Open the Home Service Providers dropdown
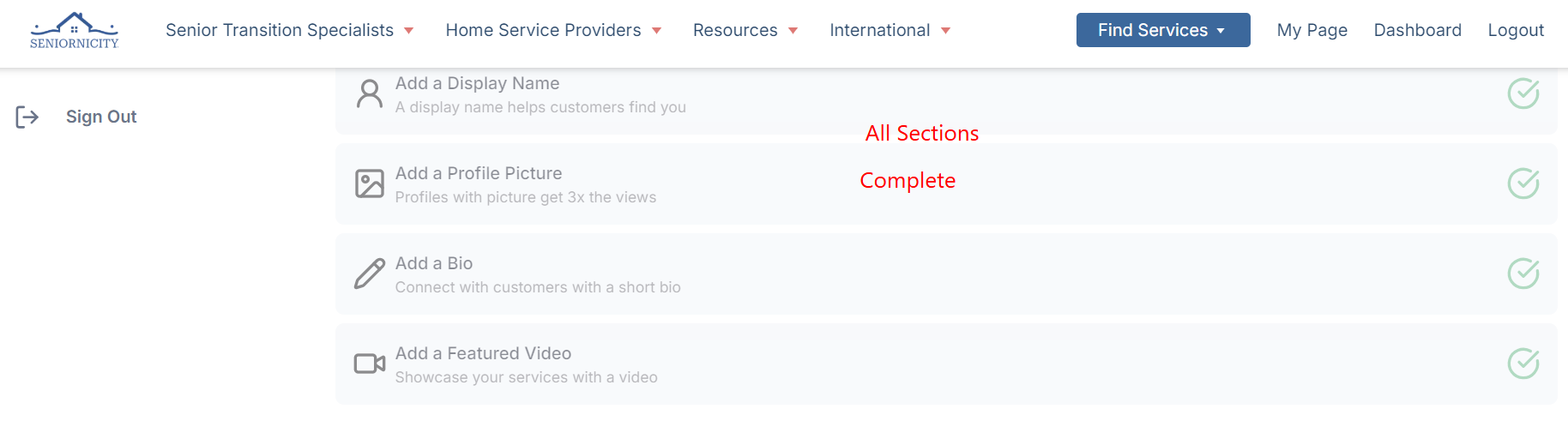 [553, 30]
